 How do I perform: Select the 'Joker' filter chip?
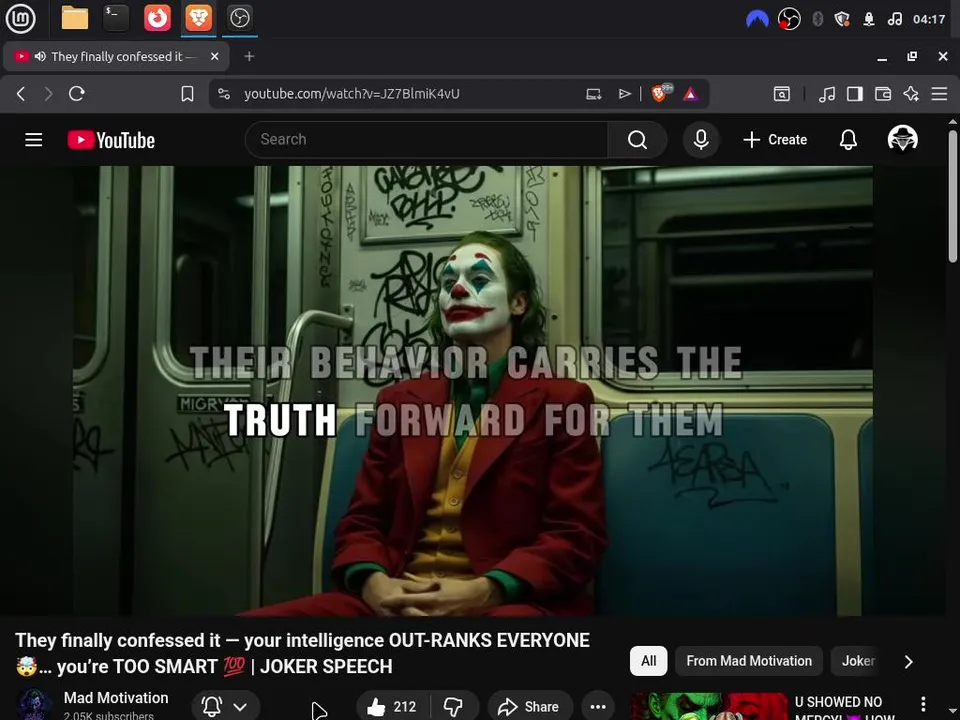tap(858, 661)
